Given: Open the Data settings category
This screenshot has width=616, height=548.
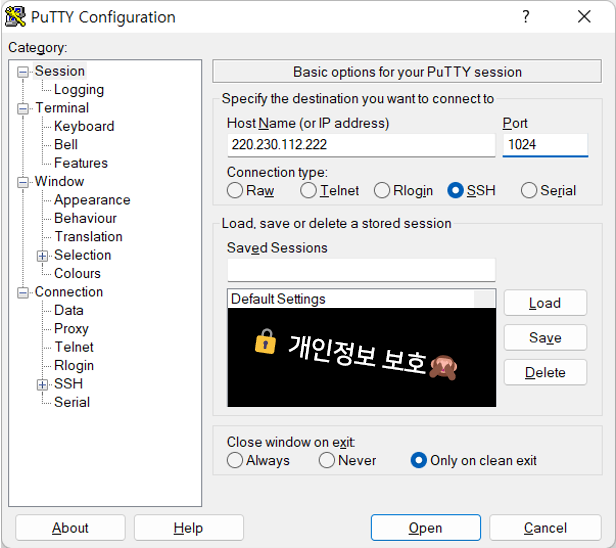Looking at the screenshot, I should [x=69, y=310].
